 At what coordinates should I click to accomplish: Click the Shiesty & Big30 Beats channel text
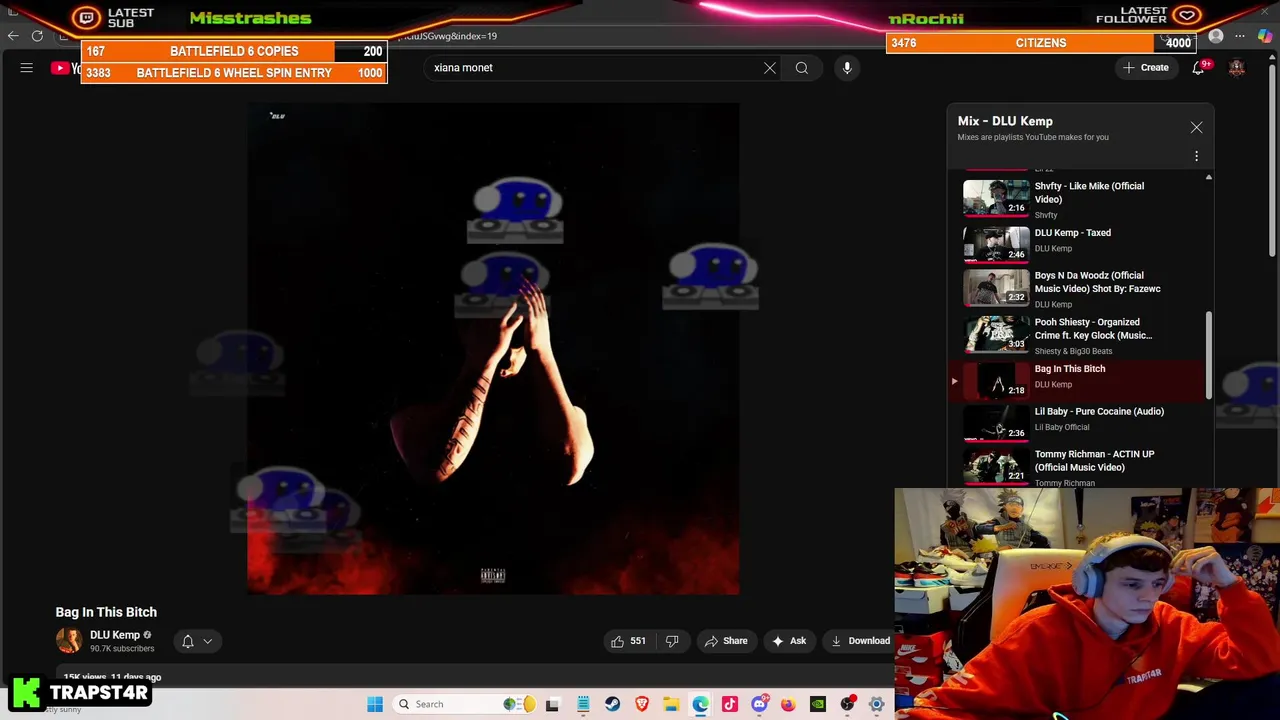[1073, 351]
